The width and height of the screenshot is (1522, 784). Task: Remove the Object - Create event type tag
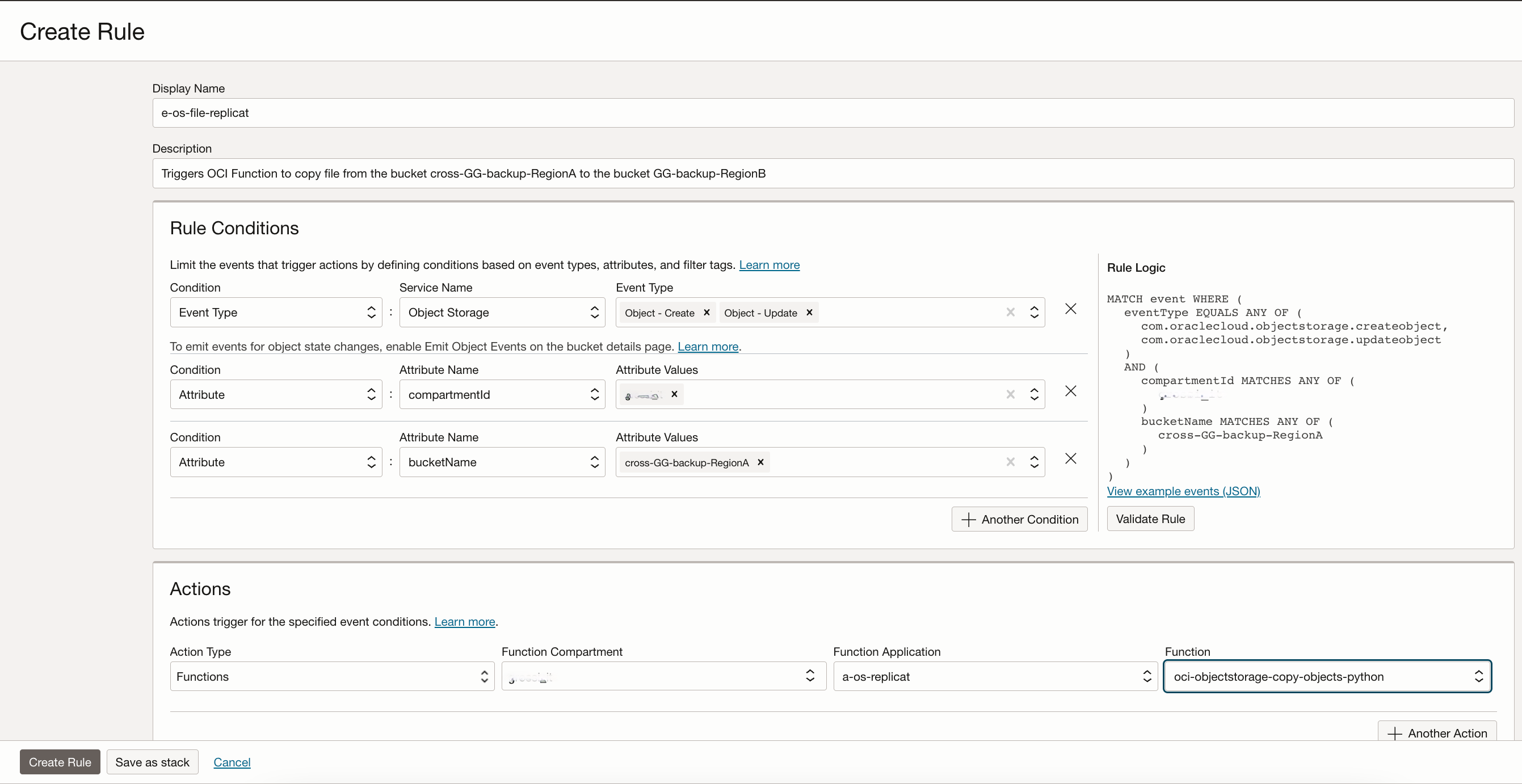pos(706,313)
